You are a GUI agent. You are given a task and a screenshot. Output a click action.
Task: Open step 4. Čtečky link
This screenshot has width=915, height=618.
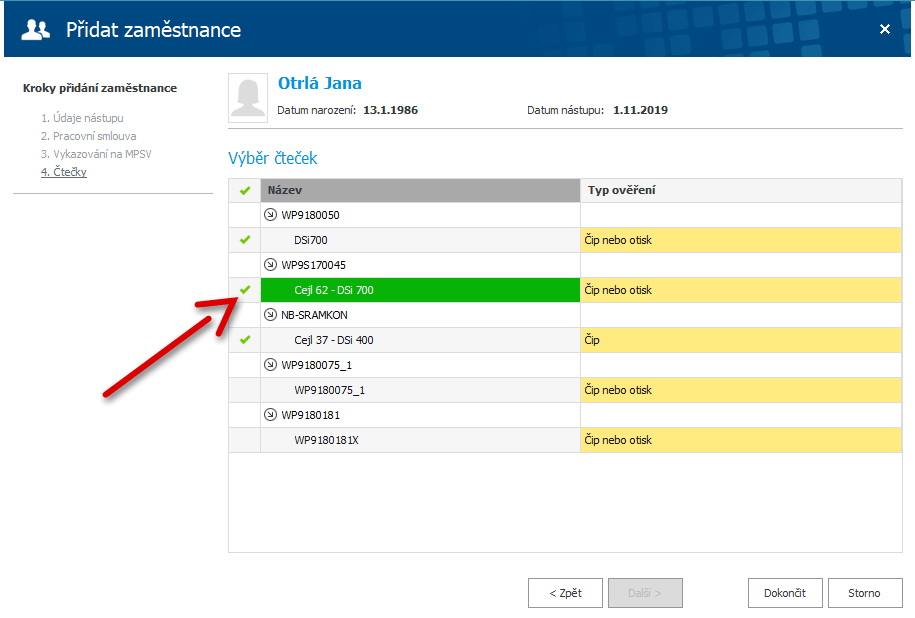click(64, 172)
